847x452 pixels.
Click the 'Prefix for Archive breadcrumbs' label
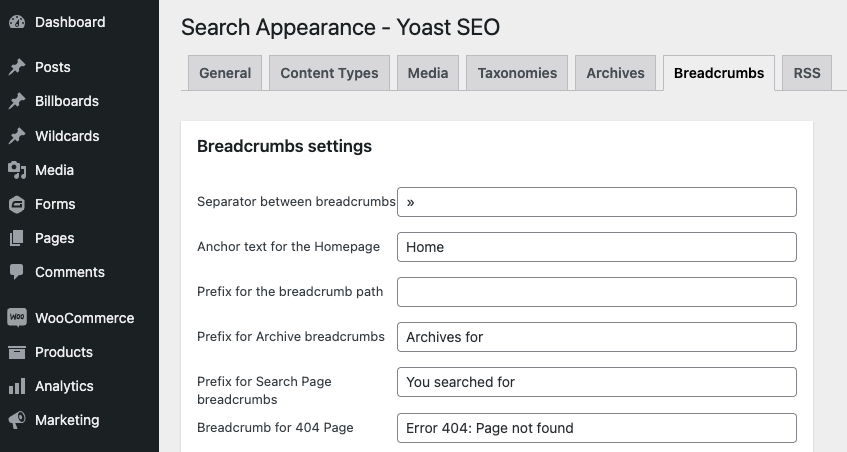[291, 336]
